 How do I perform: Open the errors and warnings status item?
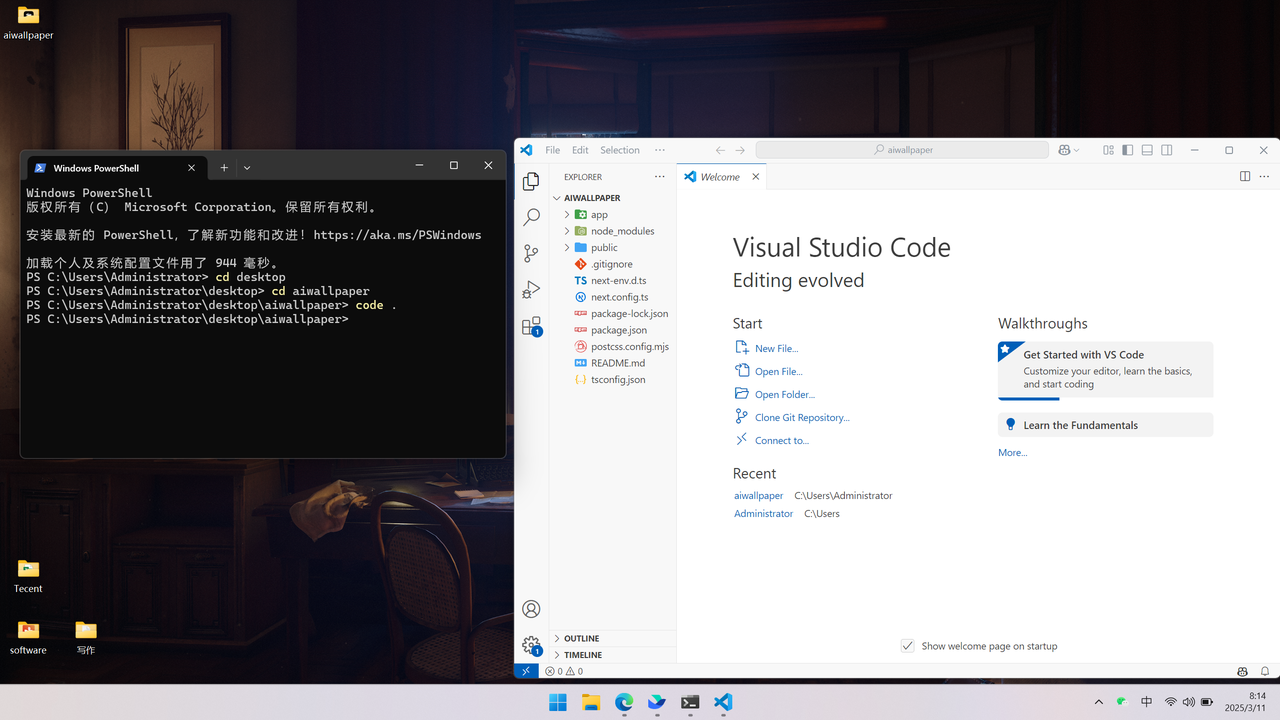pos(564,671)
